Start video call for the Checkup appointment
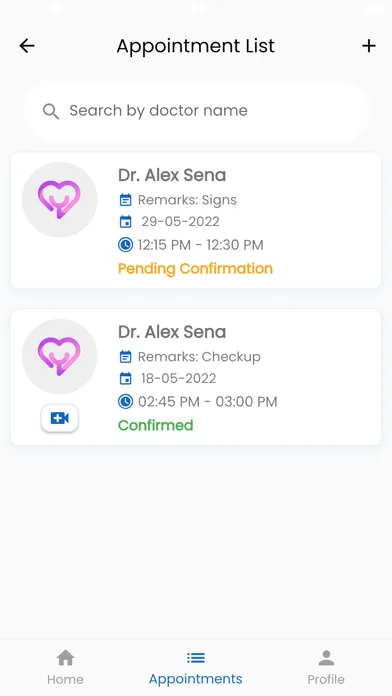This screenshot has width=392, height=696. (59, 418)
